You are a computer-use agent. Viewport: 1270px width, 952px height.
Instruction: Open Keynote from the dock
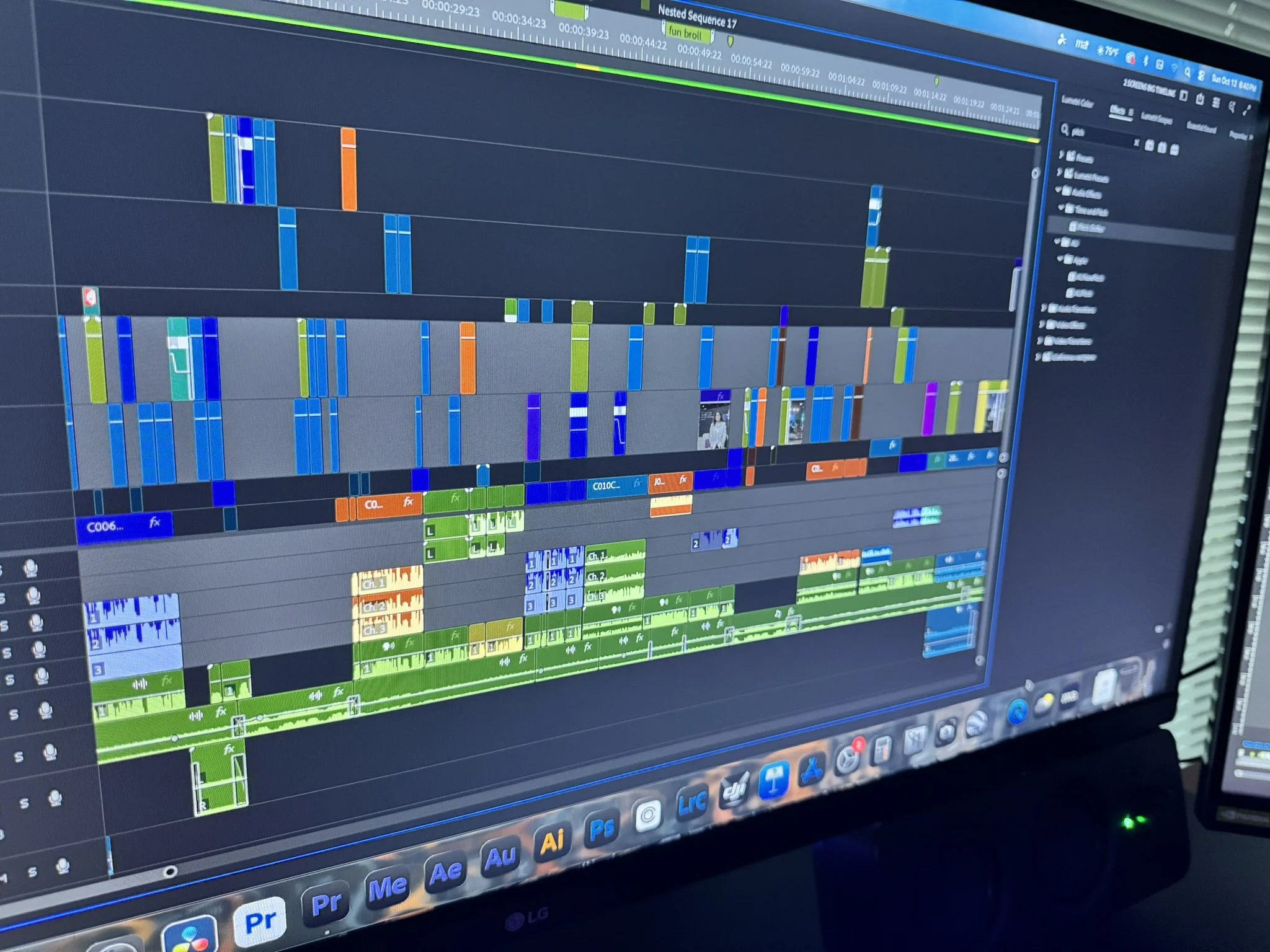coord(773,780)
